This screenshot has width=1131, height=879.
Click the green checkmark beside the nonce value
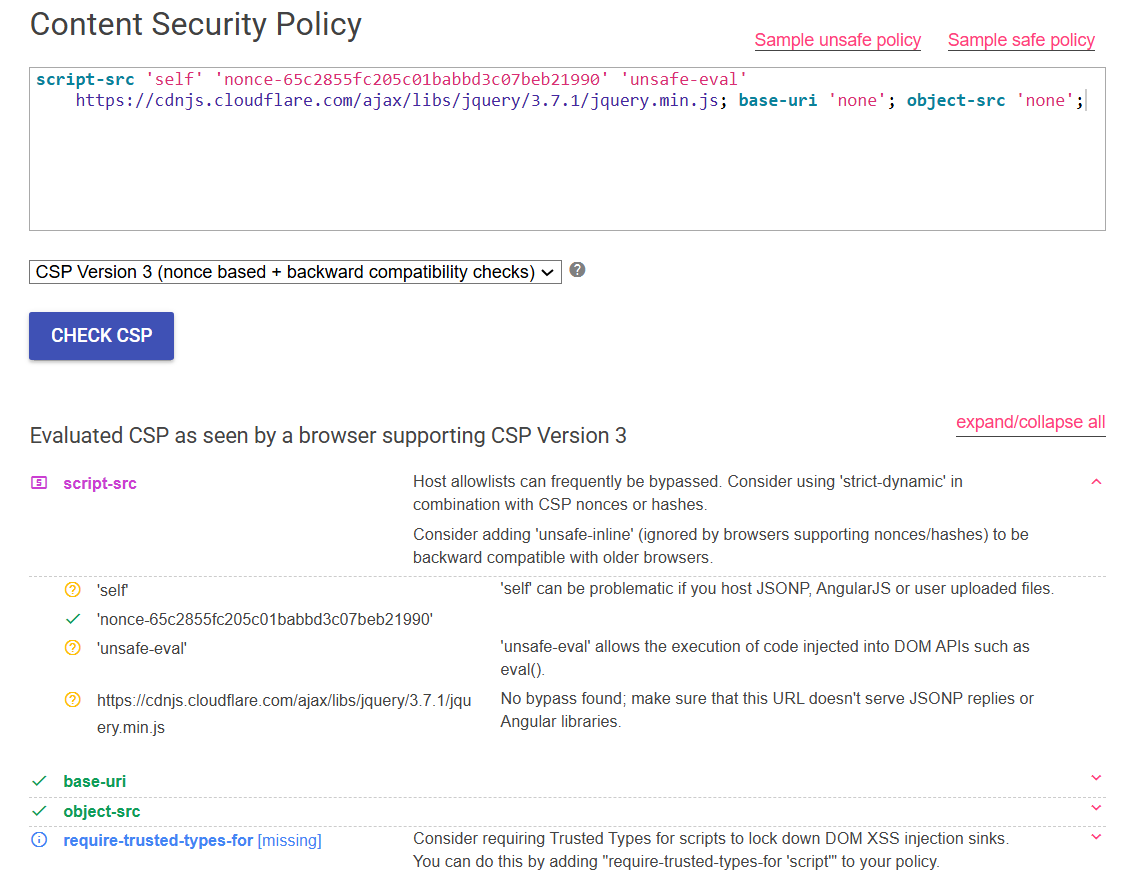point(72,619)
